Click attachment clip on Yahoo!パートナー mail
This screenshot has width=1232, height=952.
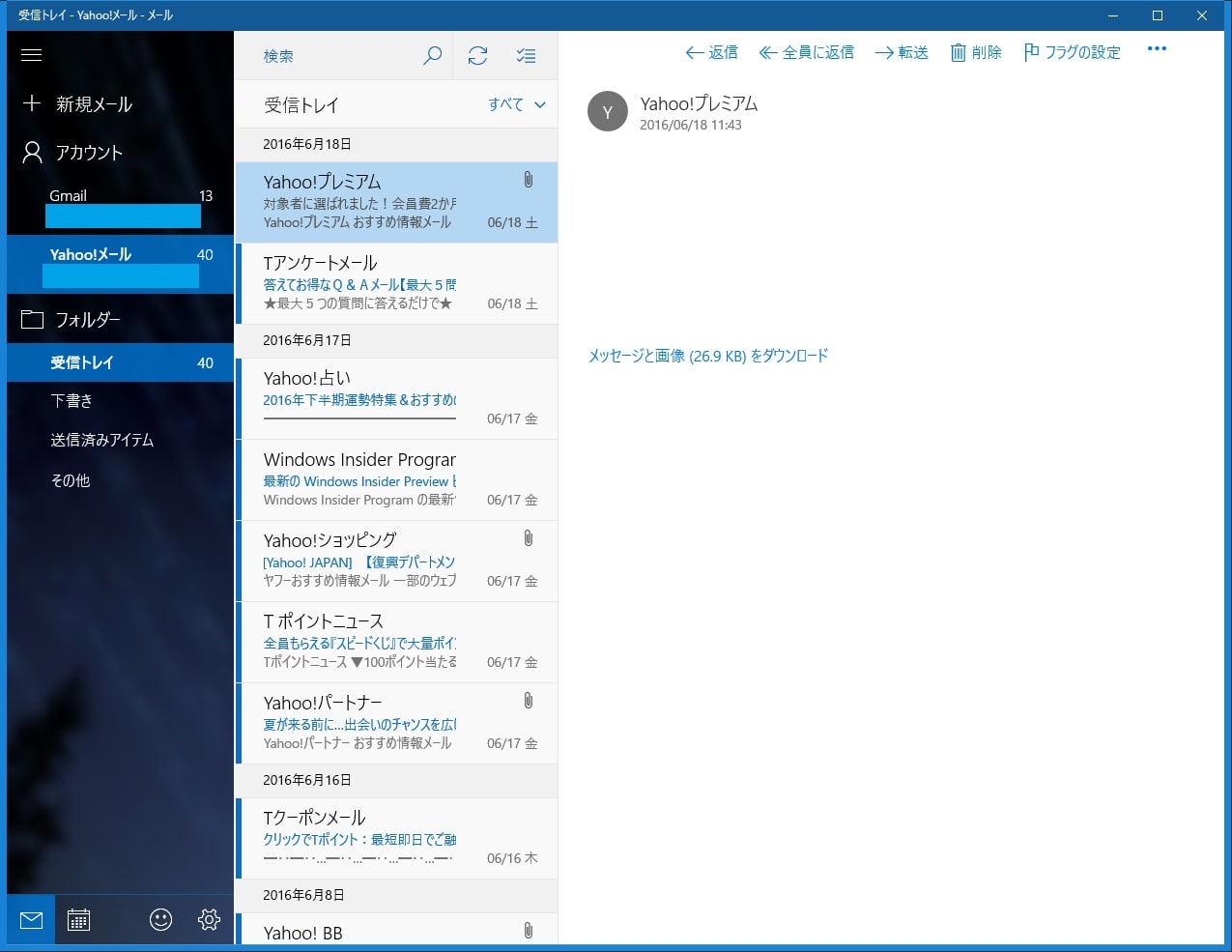point(528,701)
